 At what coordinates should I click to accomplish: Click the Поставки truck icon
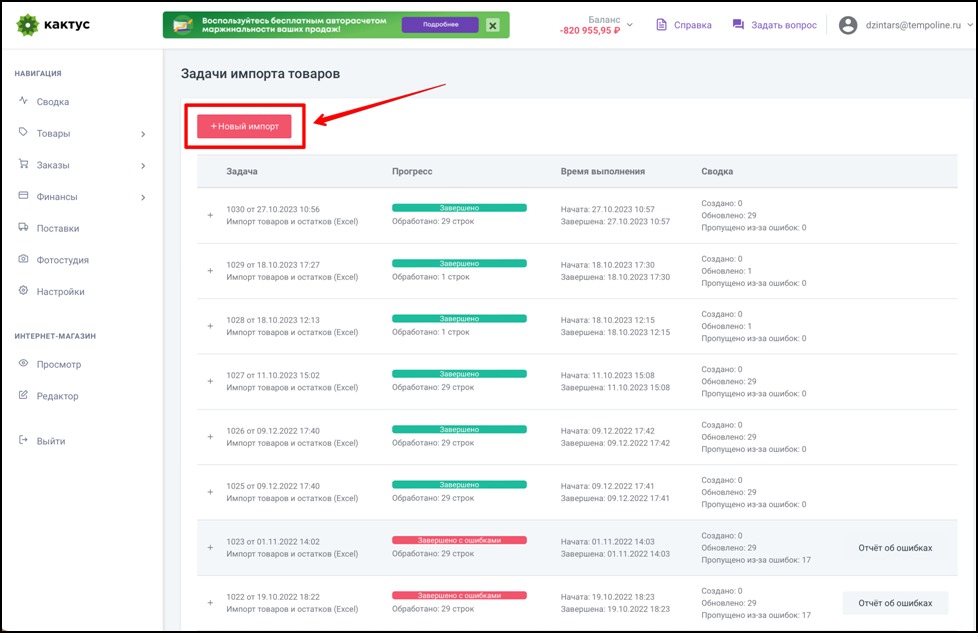23,228
